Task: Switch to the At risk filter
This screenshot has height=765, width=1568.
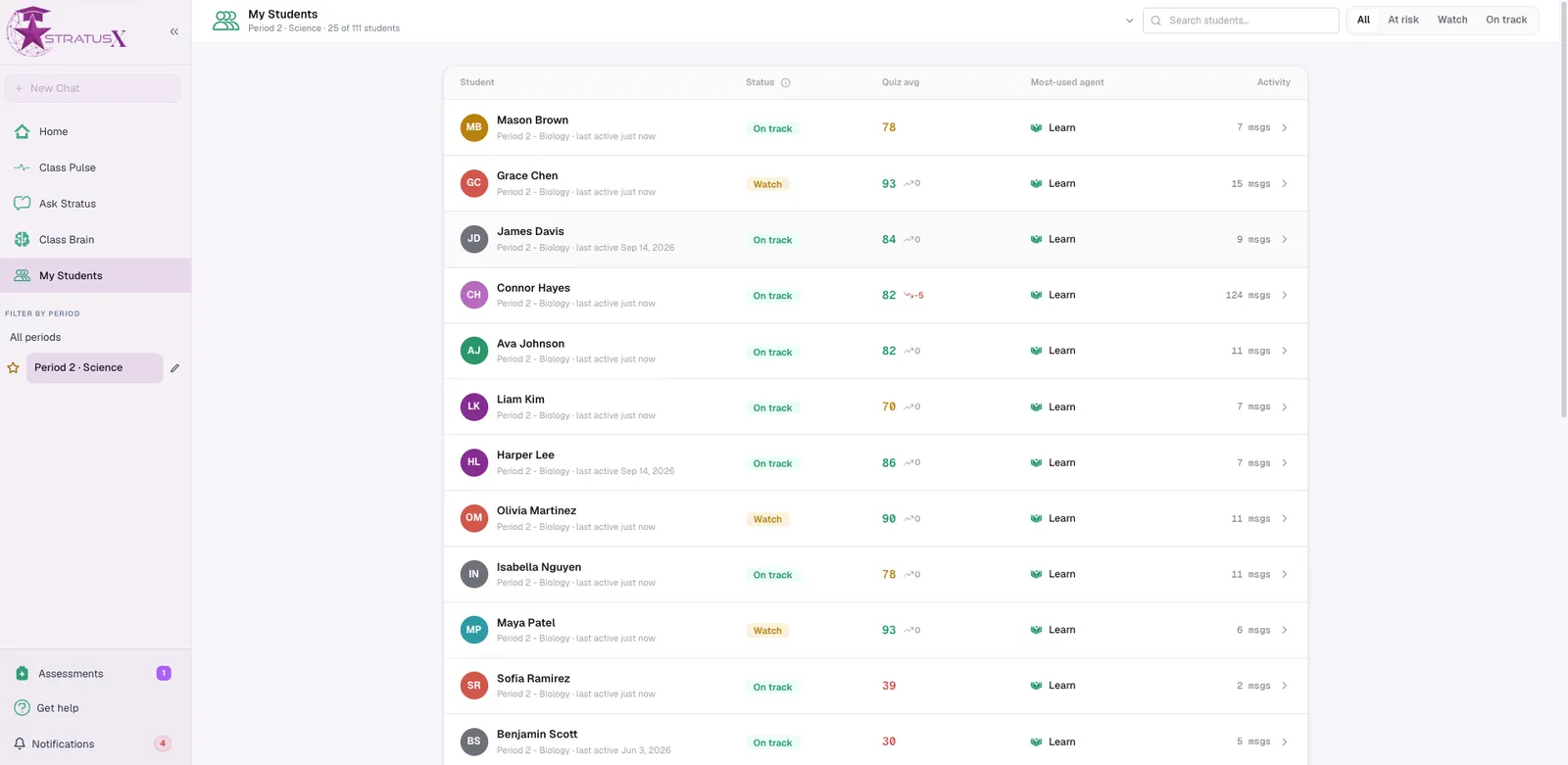Action: pos(1403,21)
